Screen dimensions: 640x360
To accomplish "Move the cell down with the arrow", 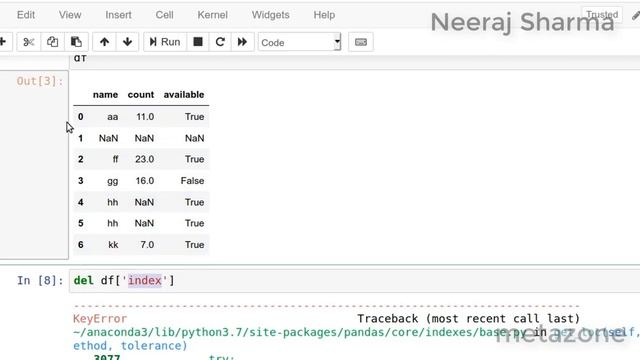I will [127, 42].
